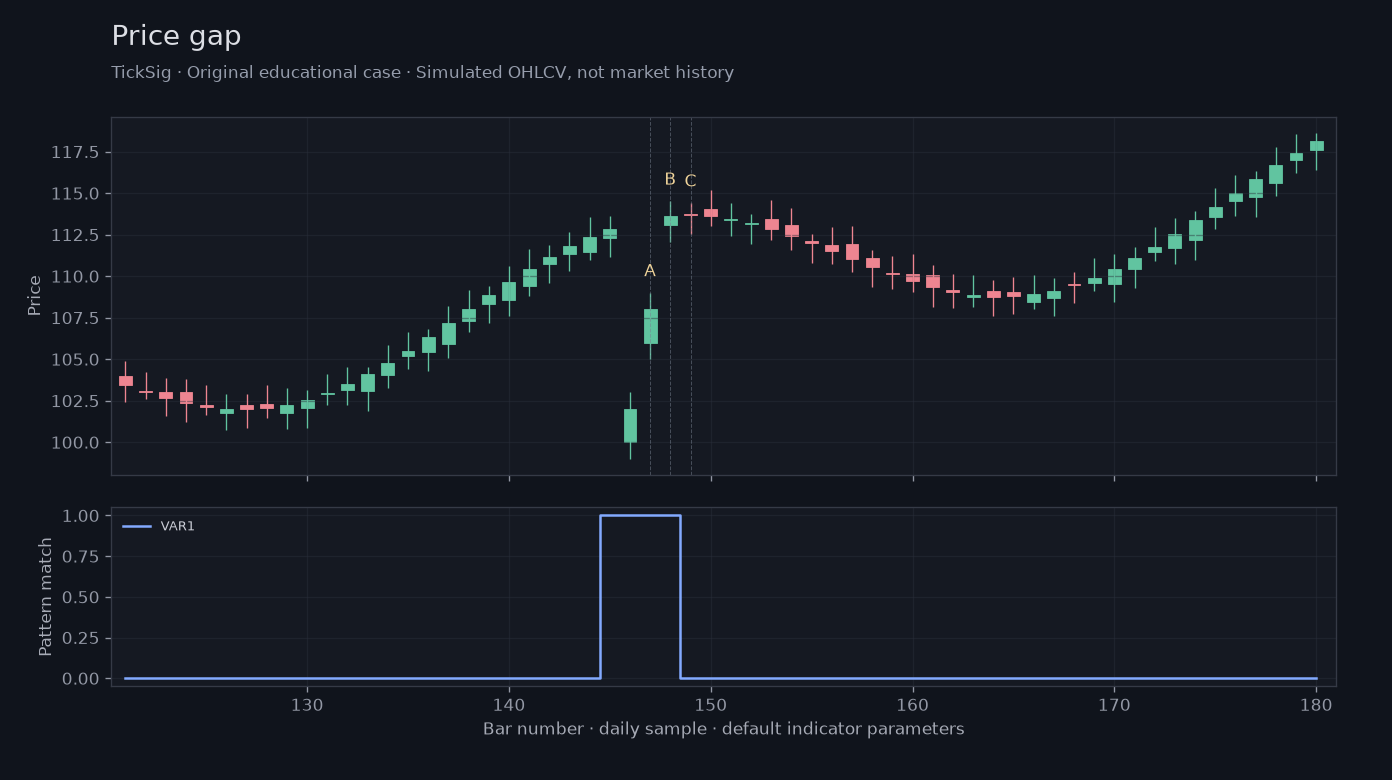Click price axis tick 100.0
Image resolution: width=1392 pixels, height=780 pixels.
point(76,442)
